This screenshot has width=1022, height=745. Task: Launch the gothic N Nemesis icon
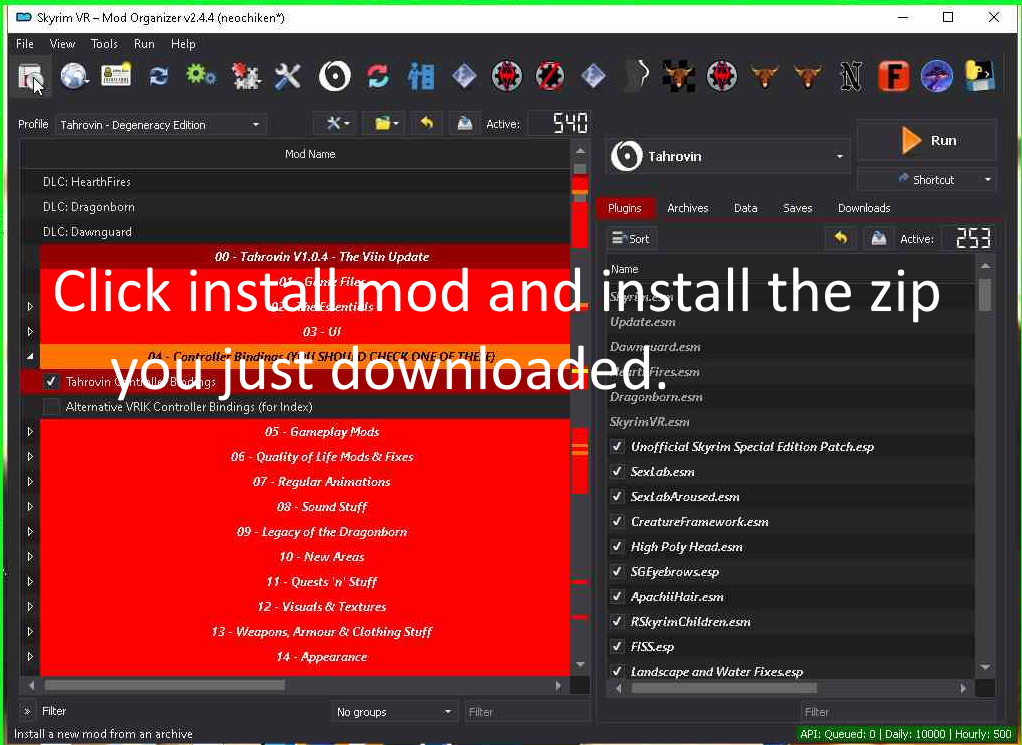[851, 76]
